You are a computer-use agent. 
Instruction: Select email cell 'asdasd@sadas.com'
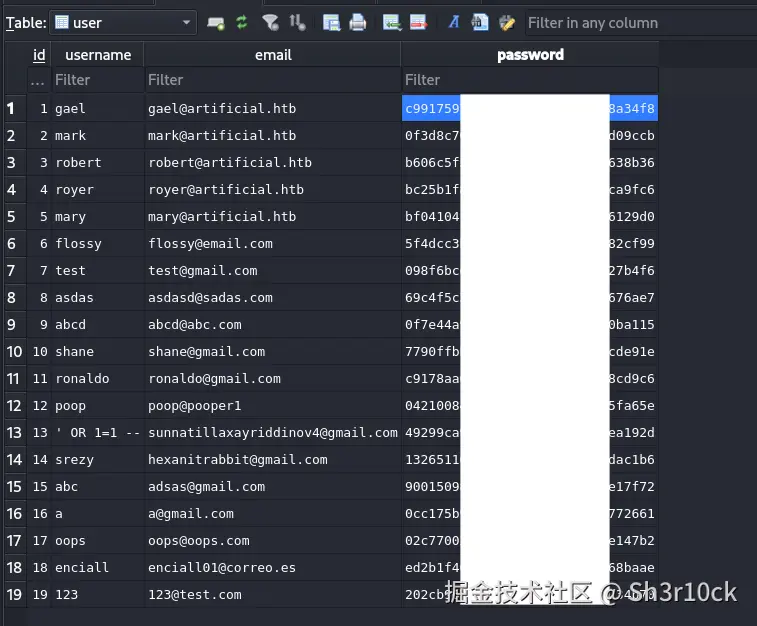273,297
